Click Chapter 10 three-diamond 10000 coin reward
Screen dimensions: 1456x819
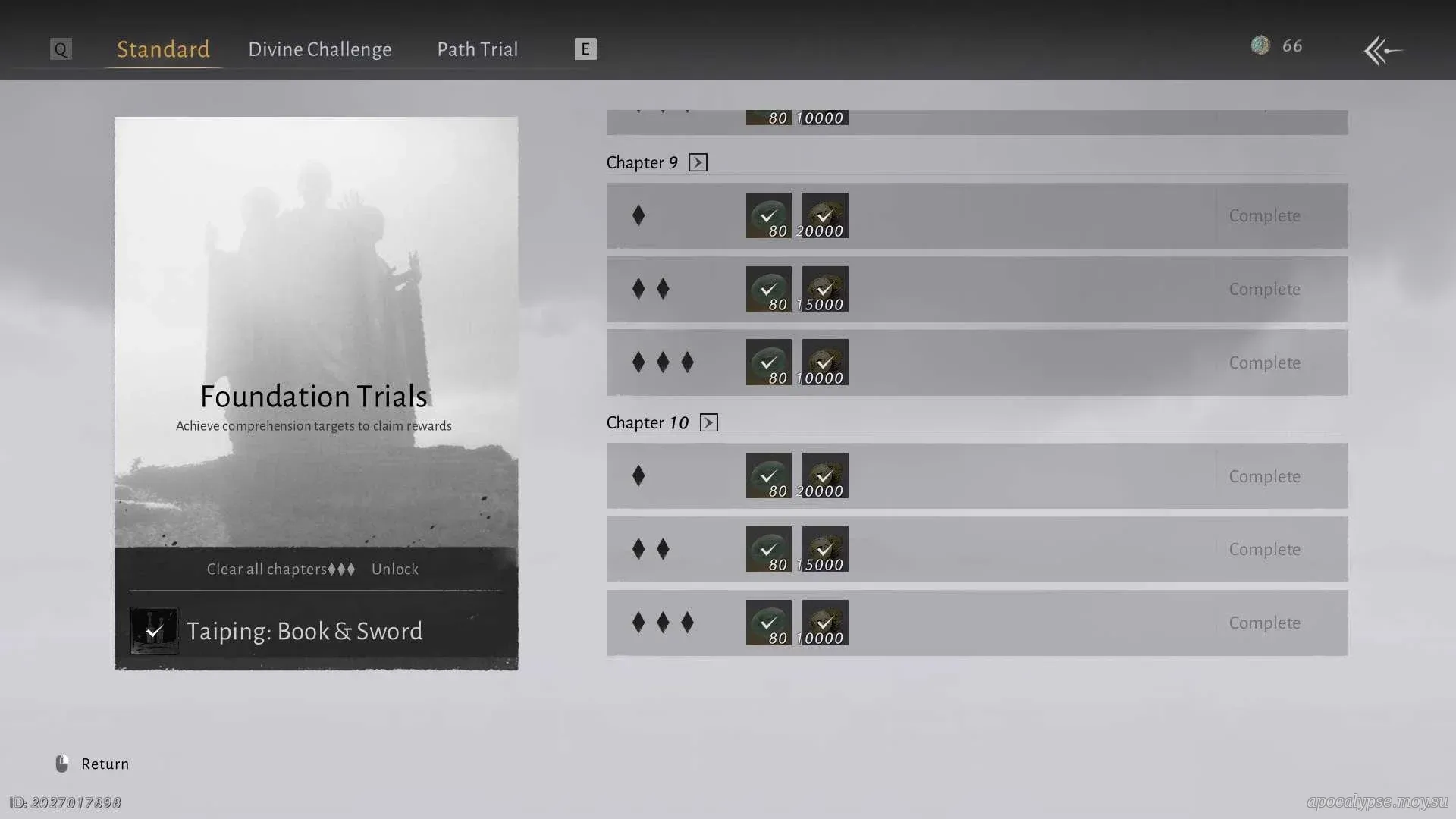[x=824, y=623]
